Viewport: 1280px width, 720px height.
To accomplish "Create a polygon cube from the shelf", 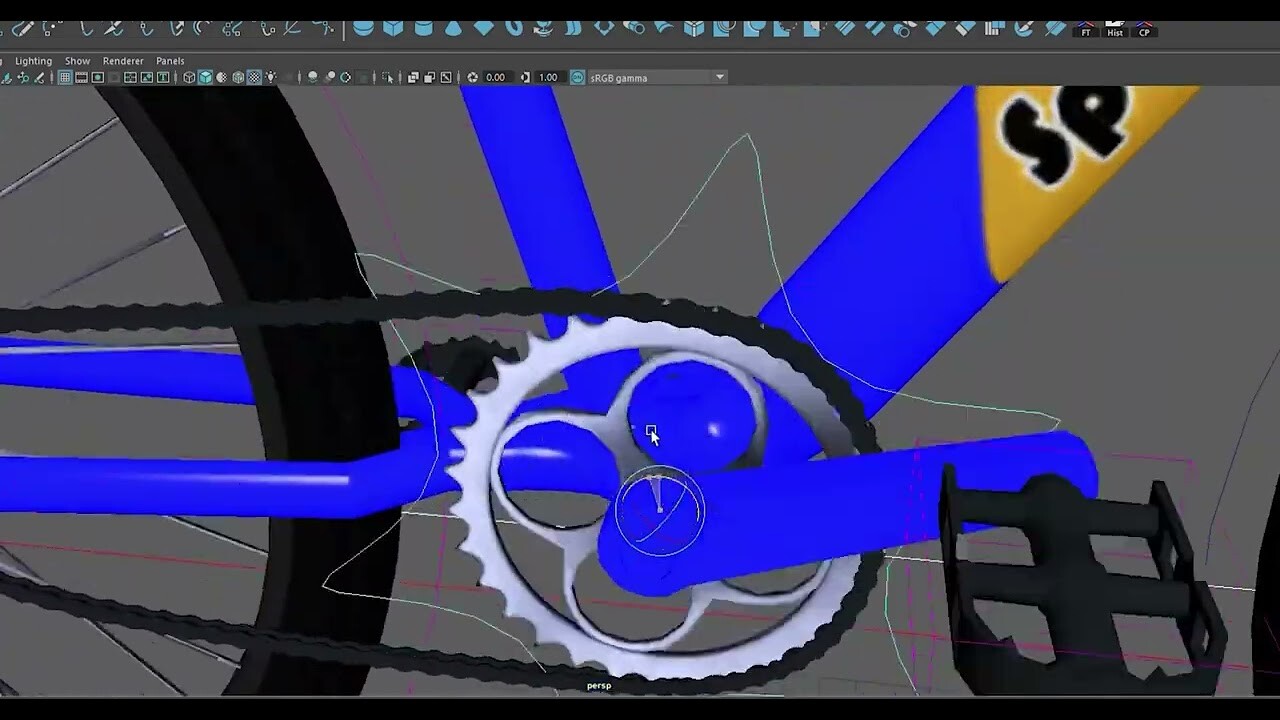I will tap(392, 29).
